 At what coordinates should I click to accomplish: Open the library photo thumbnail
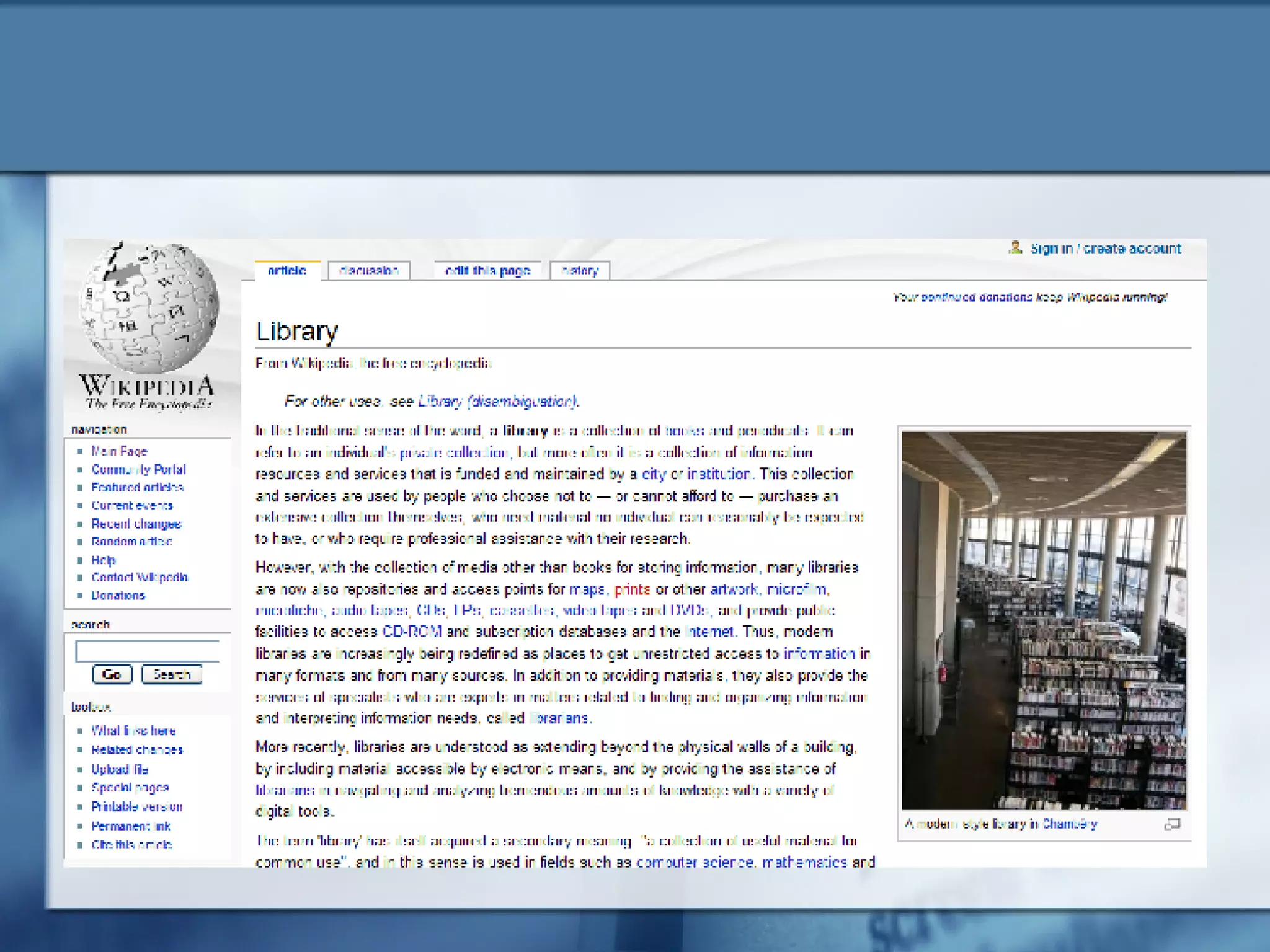click(1044, 620)
